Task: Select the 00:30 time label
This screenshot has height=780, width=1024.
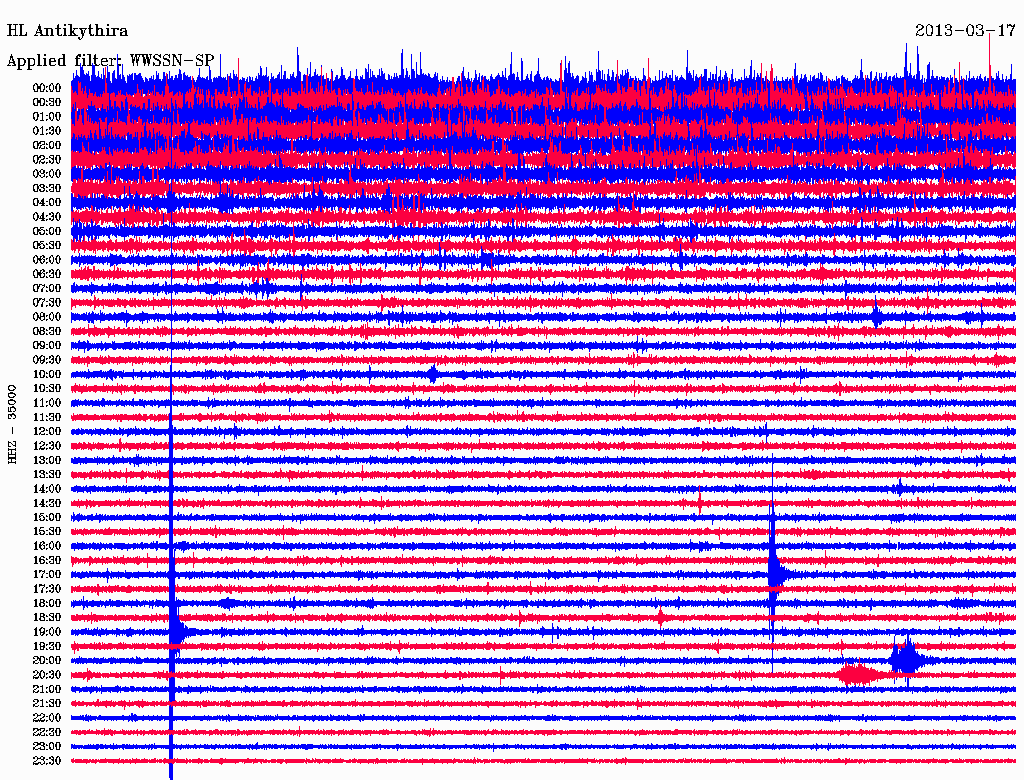Action: click(x=47, y=102)
